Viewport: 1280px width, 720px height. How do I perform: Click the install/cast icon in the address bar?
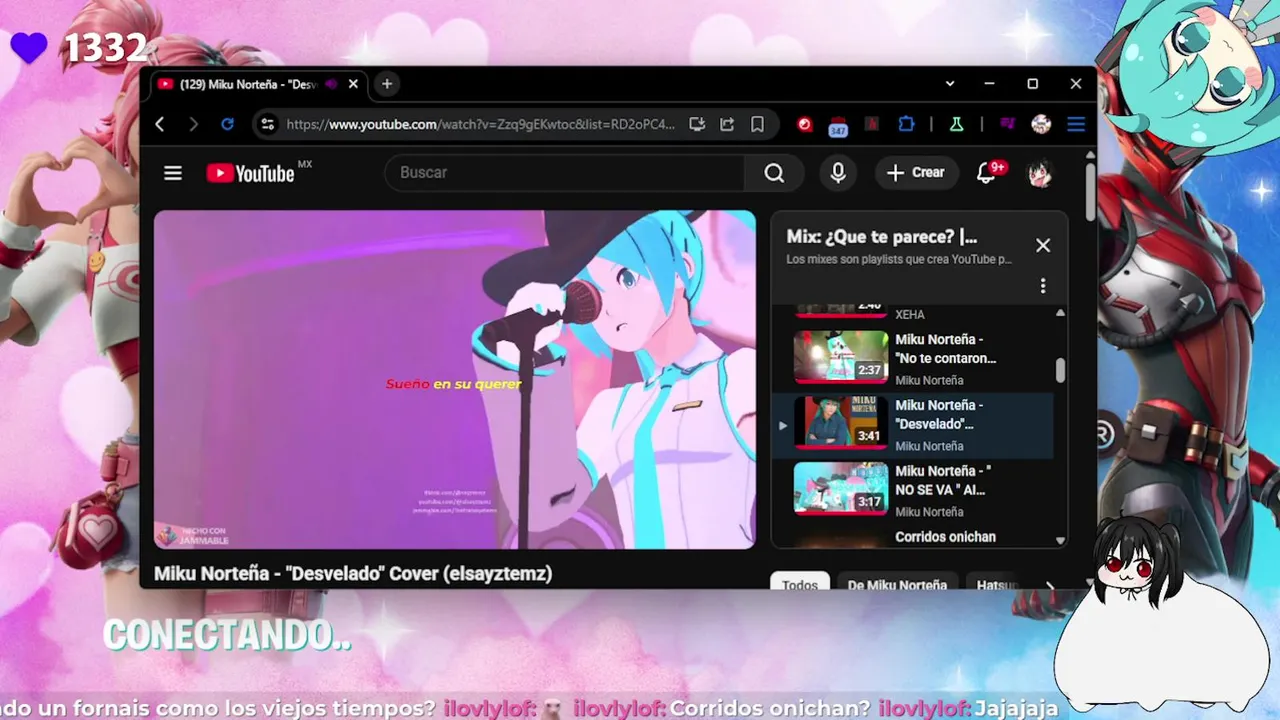[x=697, y=124]
